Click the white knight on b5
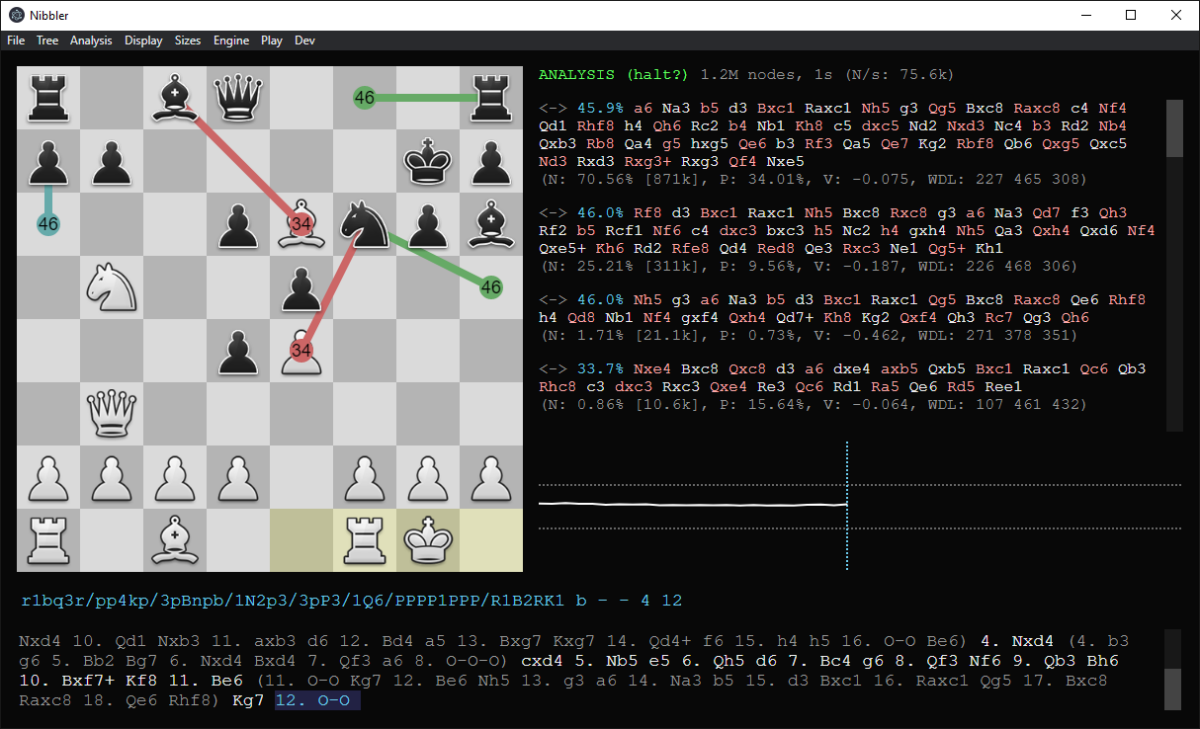1200x729 pixels. point(112,287)
